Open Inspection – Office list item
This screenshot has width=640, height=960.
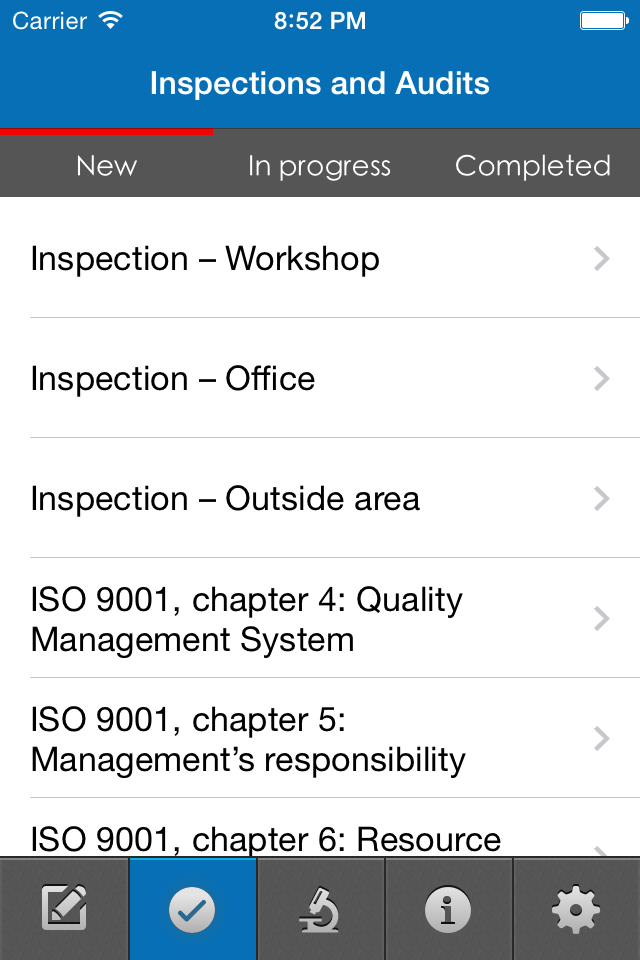(x=320, y=378)
